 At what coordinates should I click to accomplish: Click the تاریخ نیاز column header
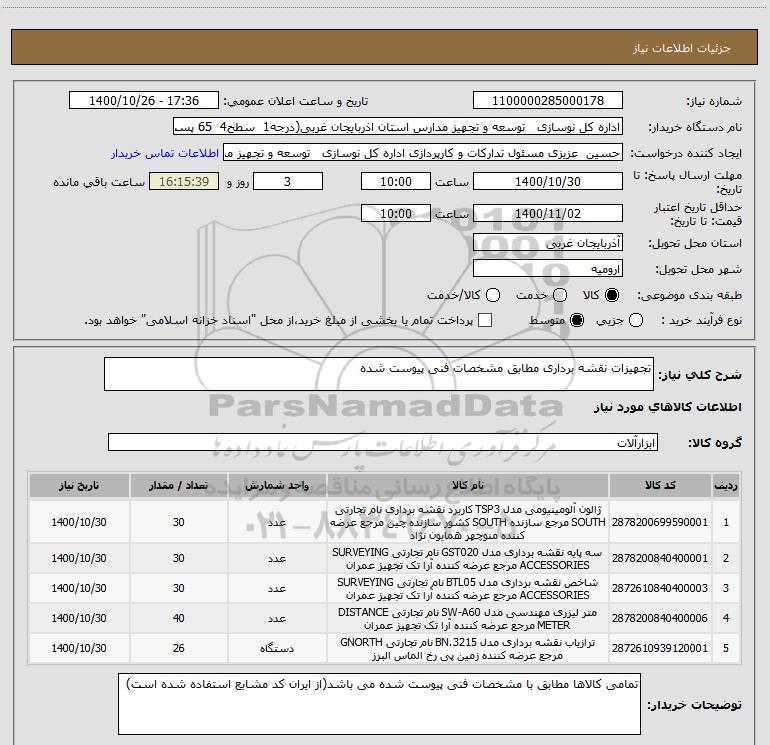79,486
